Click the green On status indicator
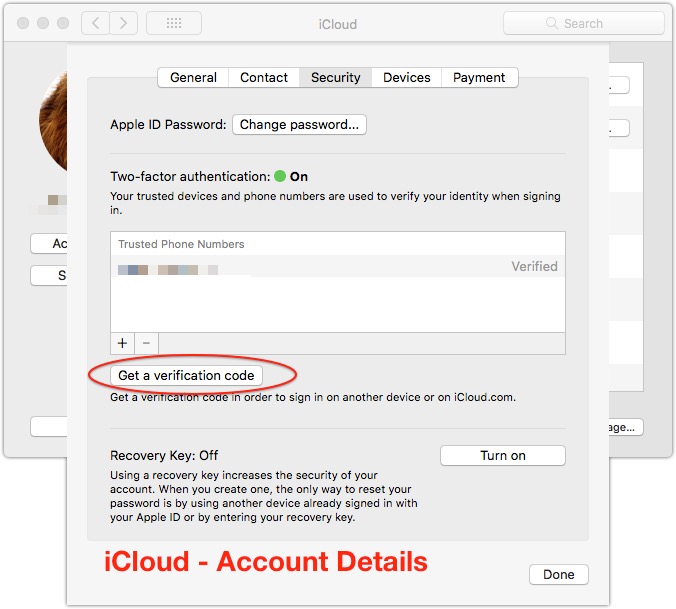676x609 pixels. click(x=280, y=176)
